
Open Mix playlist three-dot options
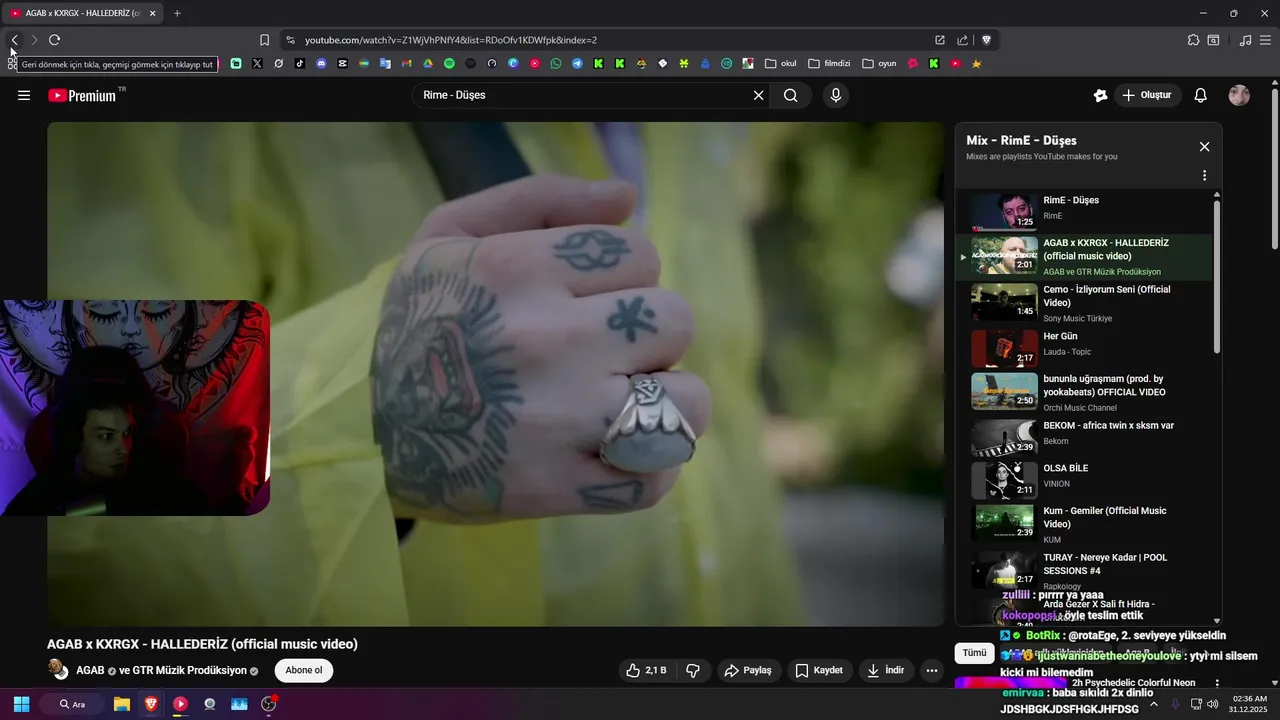click(1204, 175)
